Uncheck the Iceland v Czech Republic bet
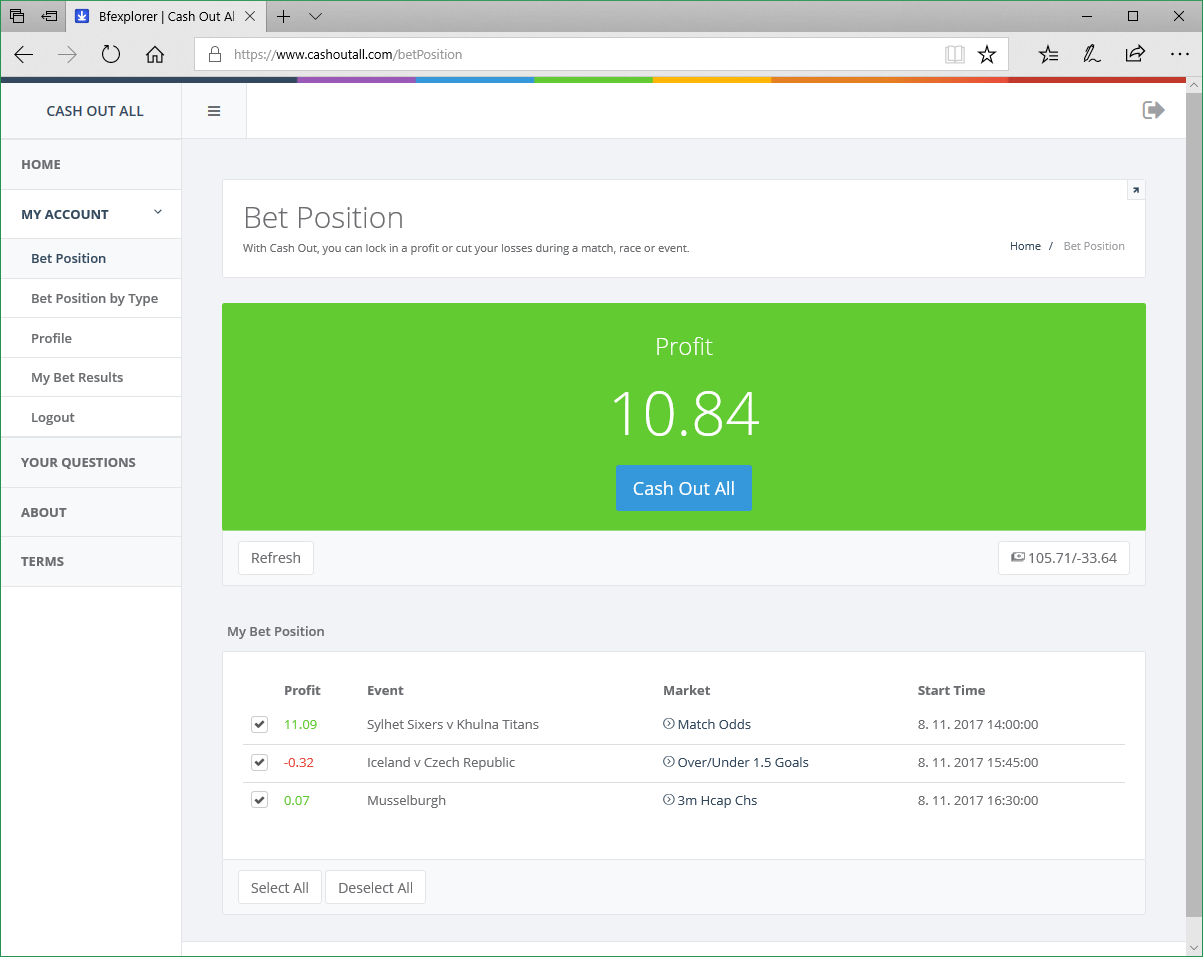 (260, 762)
